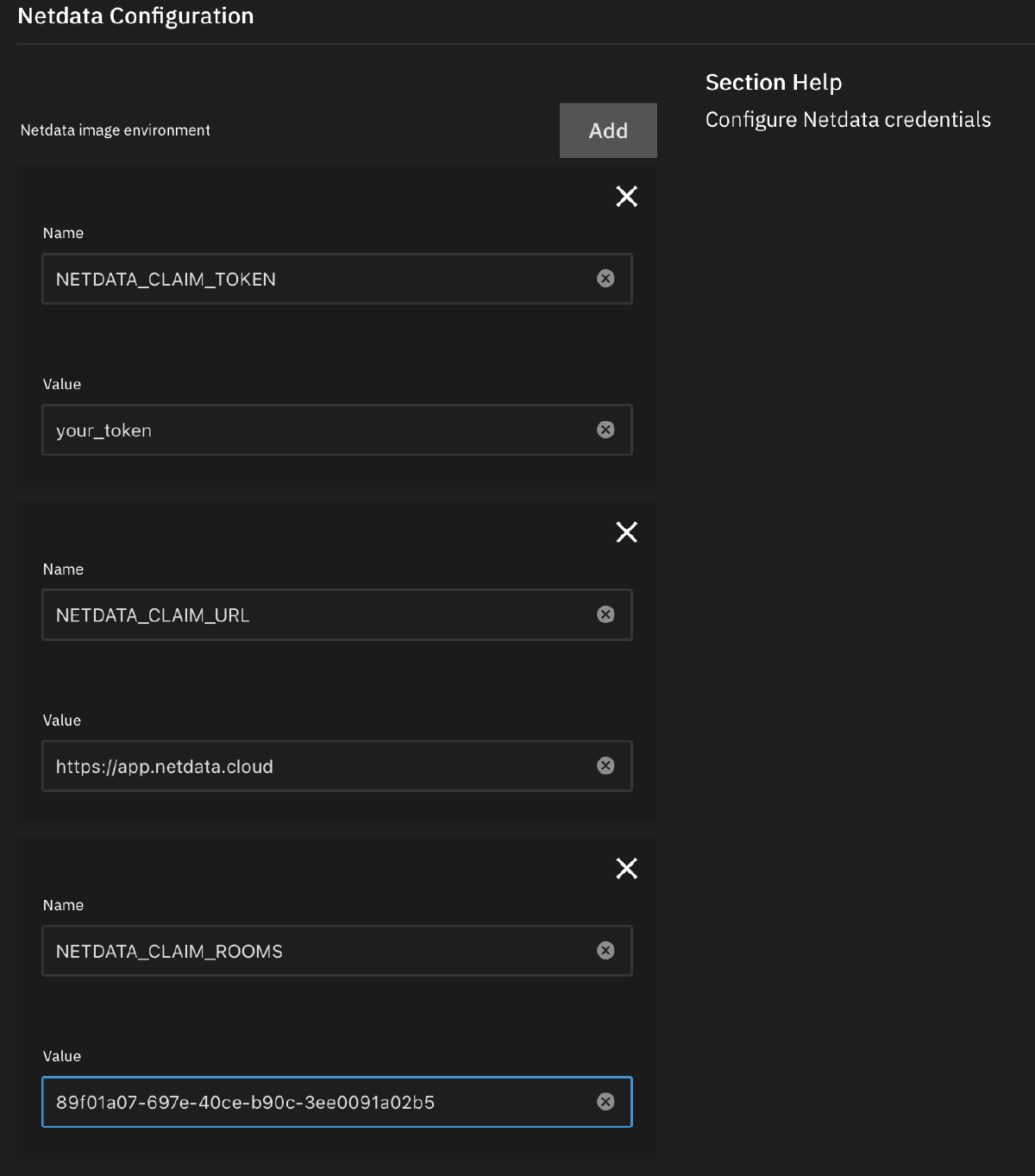This screenshot has width=1035, height=1176.
Task: Clear the room ID value field
Action: tap(606, 1102)
